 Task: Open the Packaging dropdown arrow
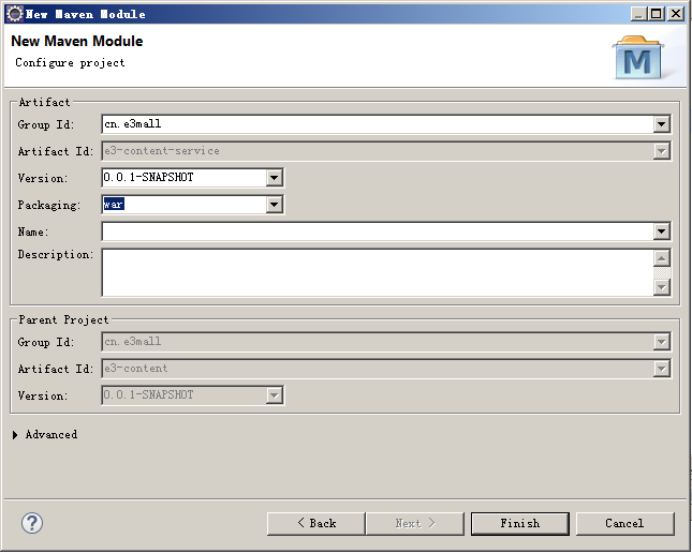(x=274, y=205)
